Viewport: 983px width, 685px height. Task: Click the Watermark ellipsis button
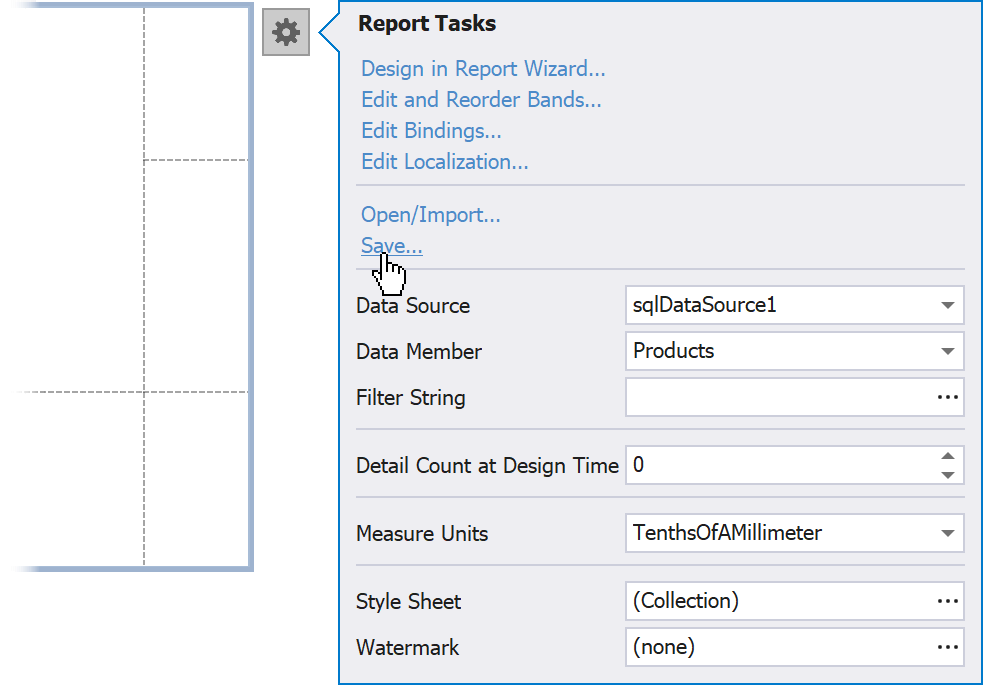click(947, 647)
